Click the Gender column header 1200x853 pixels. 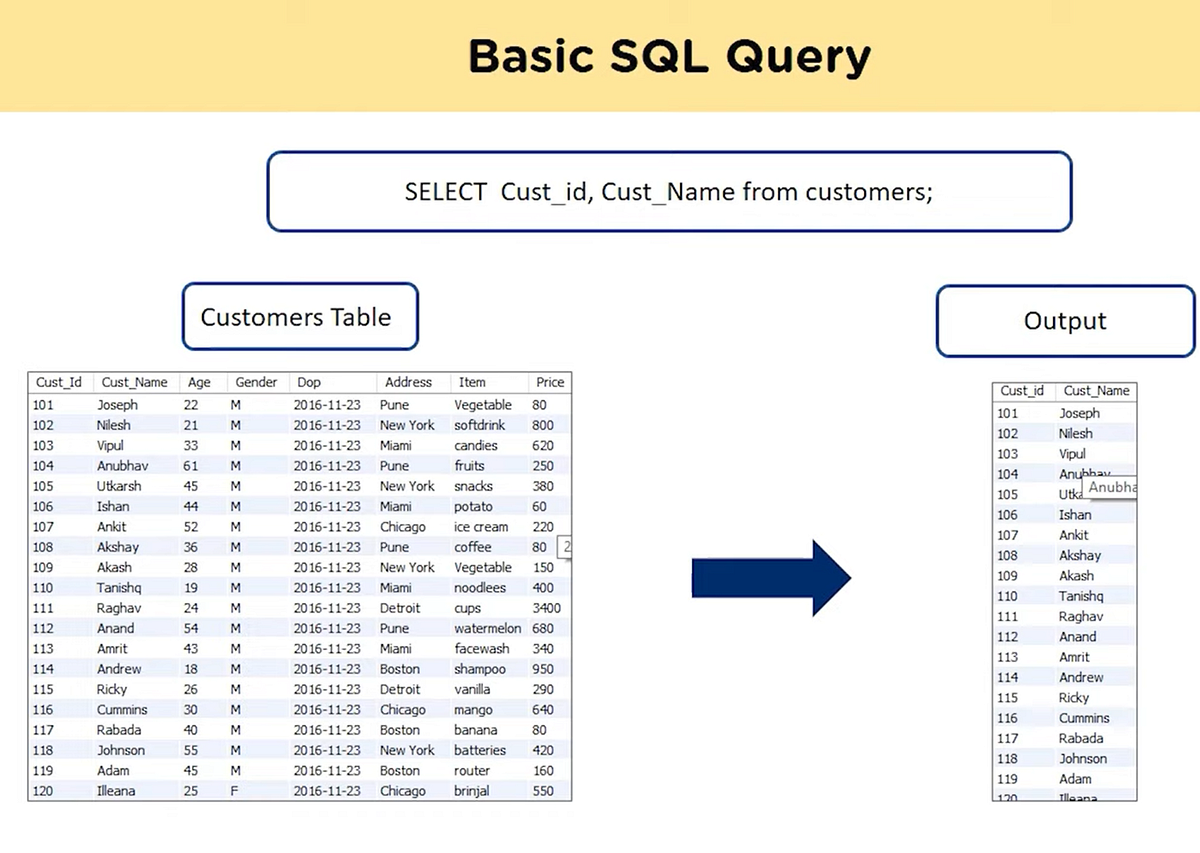pyautogui.click(x=256, y=382)
